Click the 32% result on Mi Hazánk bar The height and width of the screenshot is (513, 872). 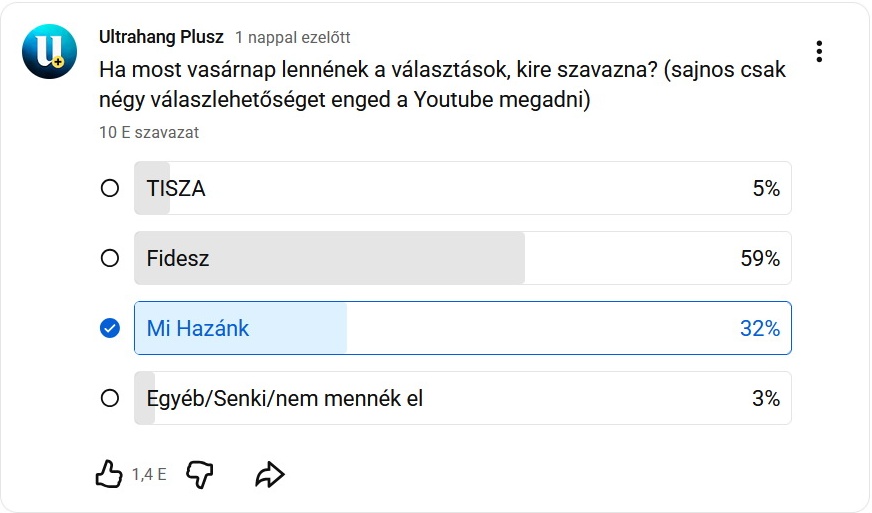pyautogui.click(x=760, y=328)
